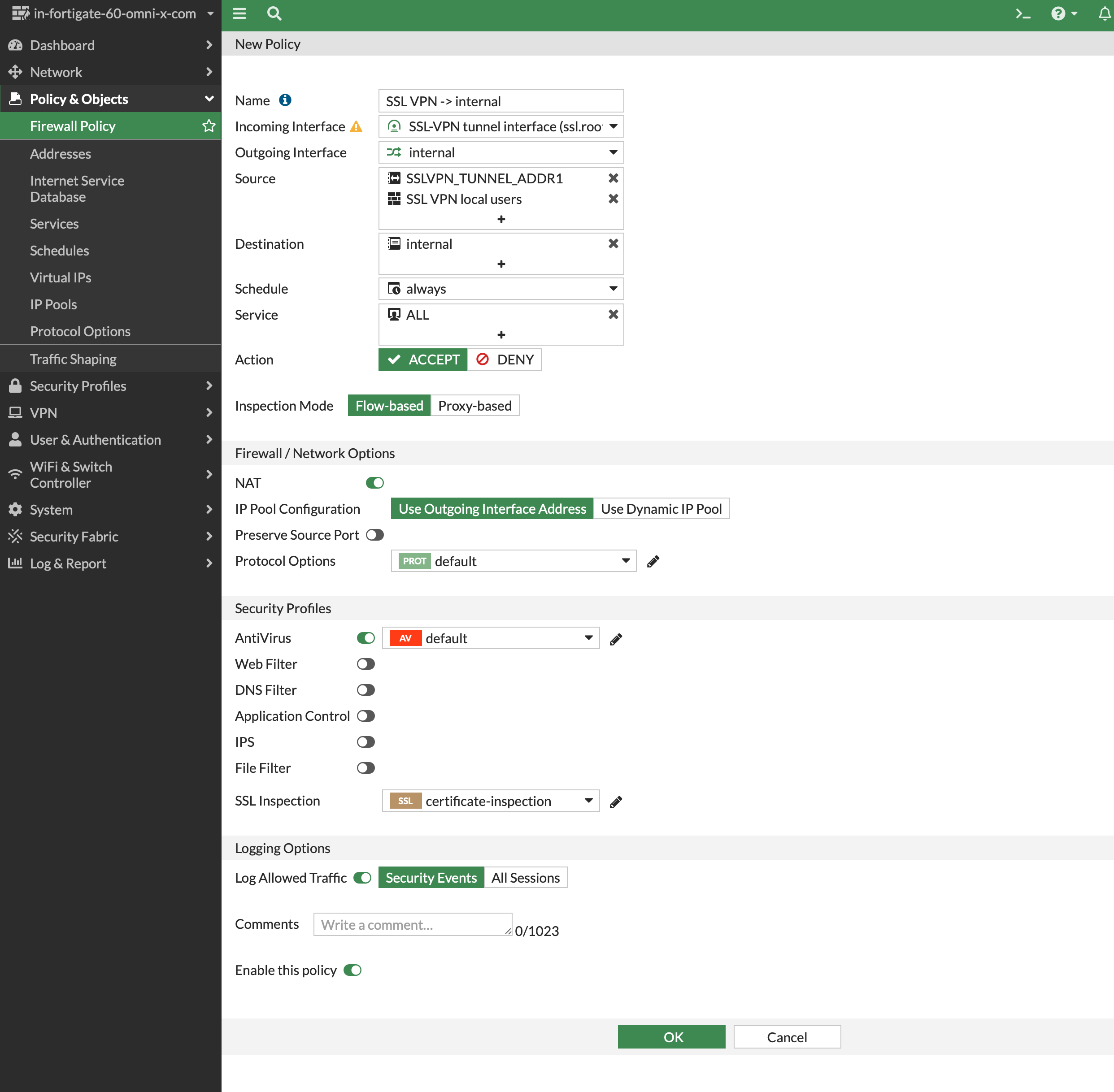Remove SSLVPN_TUNNEL_ADDR1 from Source
This screenshot has width=1114, height=1092.
coord(613,178)
